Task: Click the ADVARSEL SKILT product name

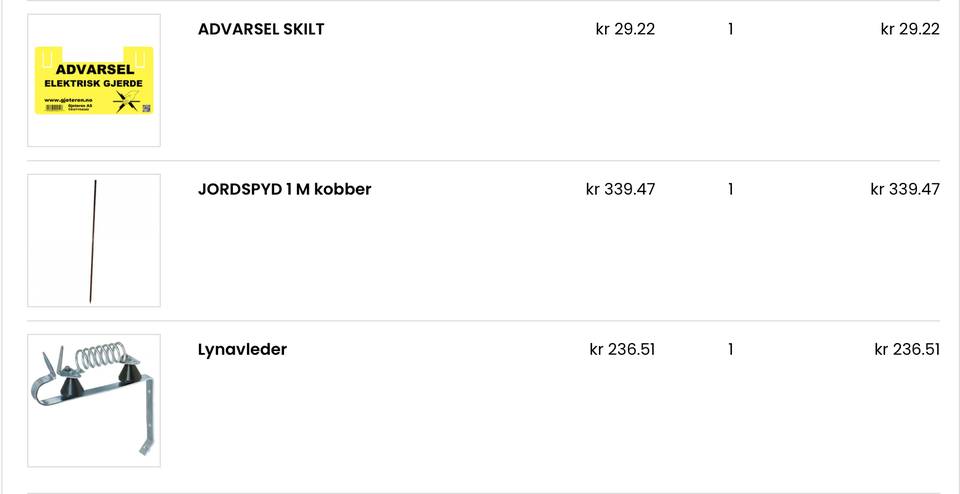Action: 261,29
